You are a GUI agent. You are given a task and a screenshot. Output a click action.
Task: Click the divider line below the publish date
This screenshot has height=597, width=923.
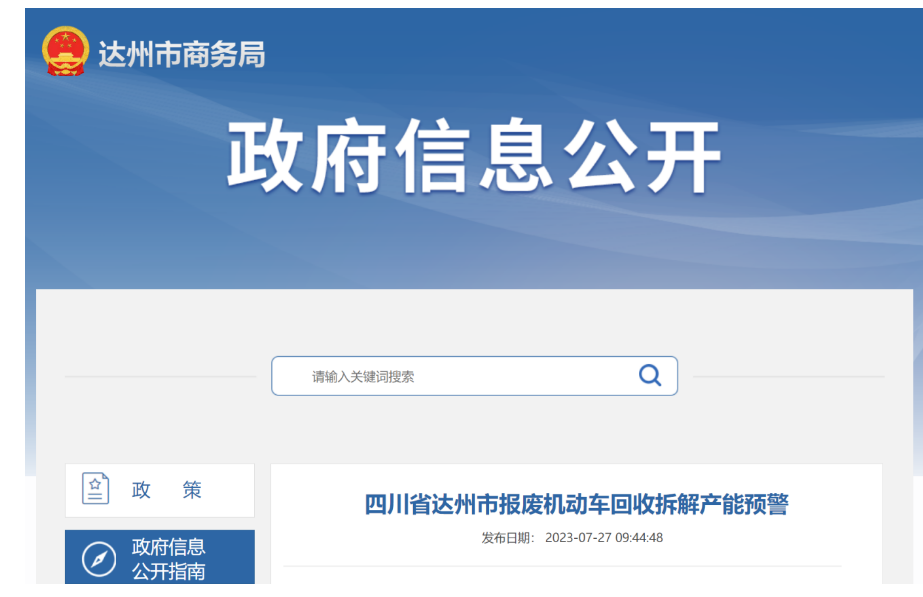point(562,566)
